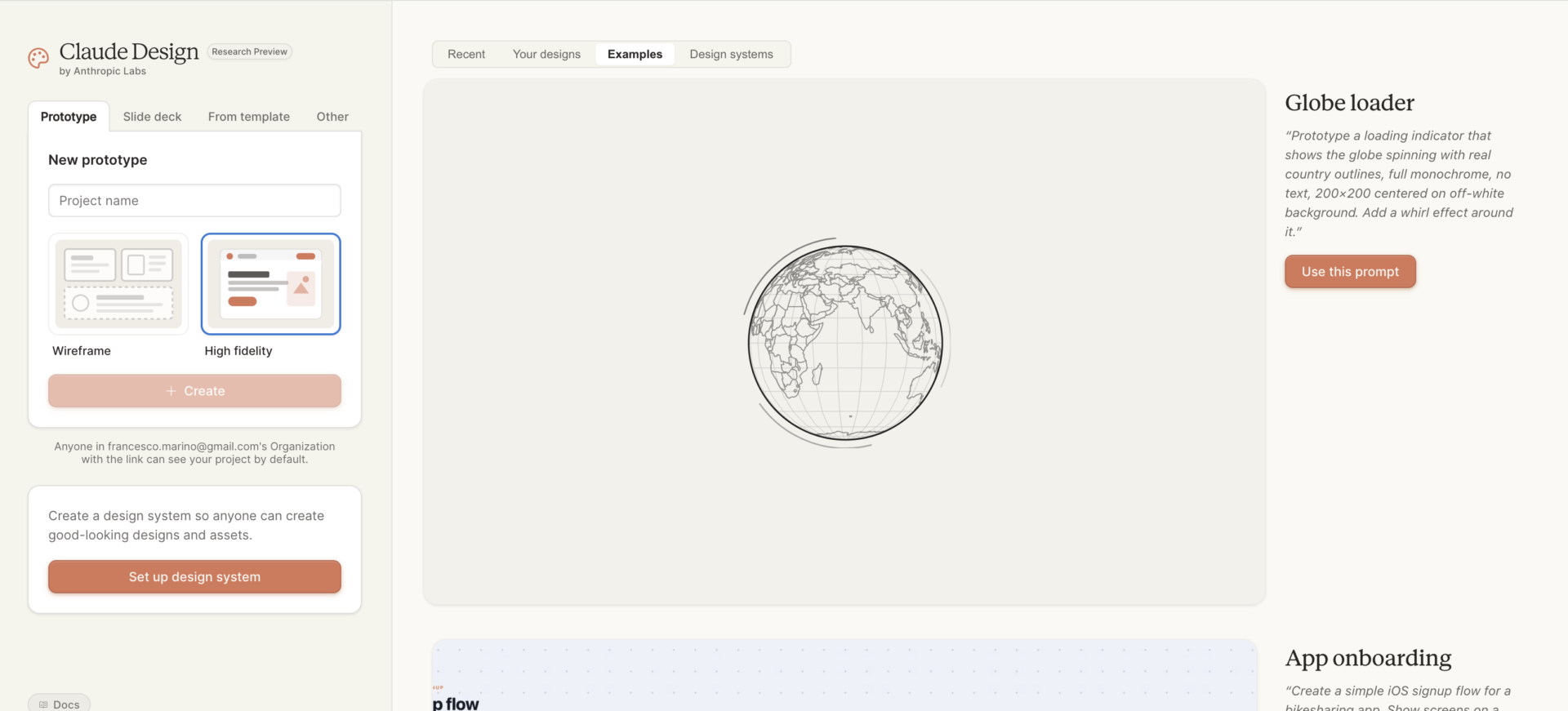
Task: Click the Use this prompt button
Action: (x=1350, y=272)
